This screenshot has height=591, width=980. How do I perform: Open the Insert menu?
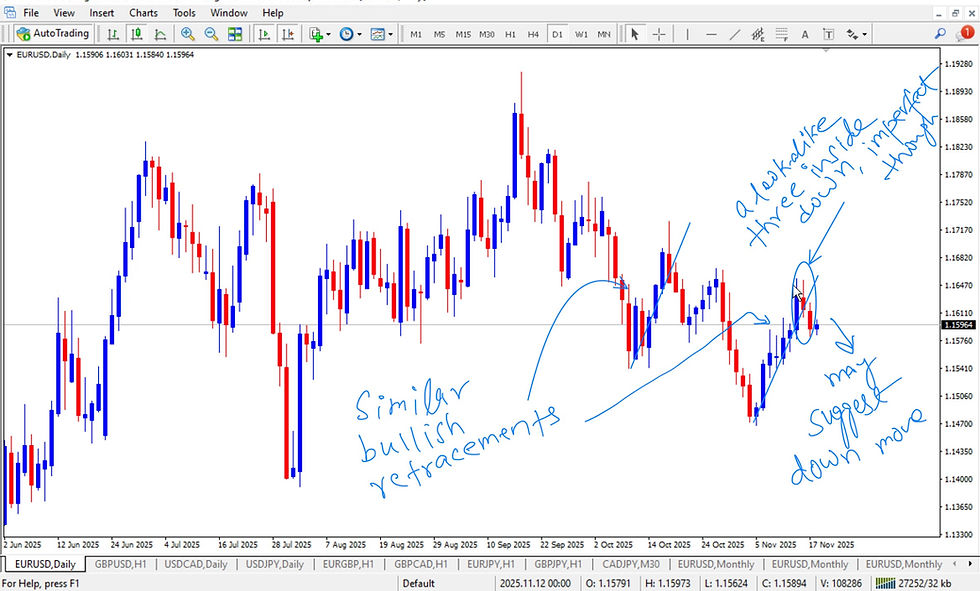coord(101,12)
